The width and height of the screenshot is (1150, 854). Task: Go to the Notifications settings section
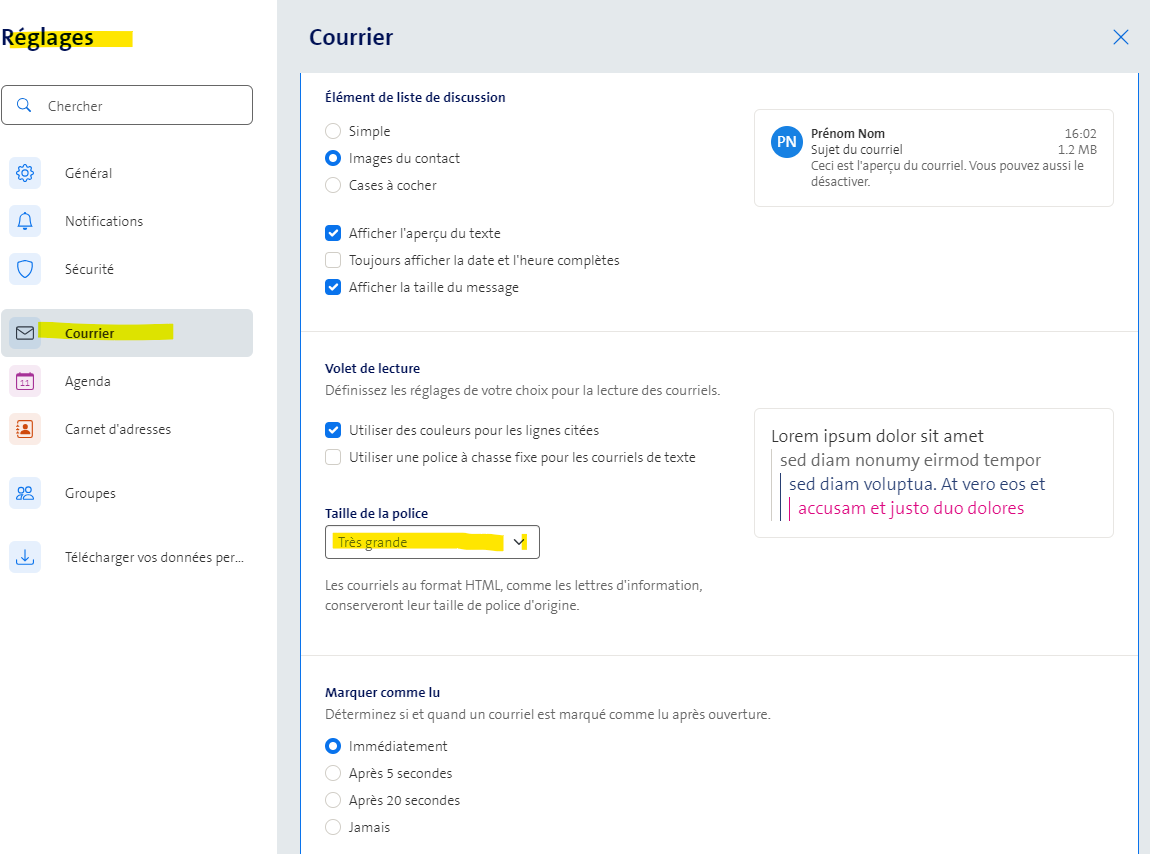pyautogui.click(x=104, y=221)
